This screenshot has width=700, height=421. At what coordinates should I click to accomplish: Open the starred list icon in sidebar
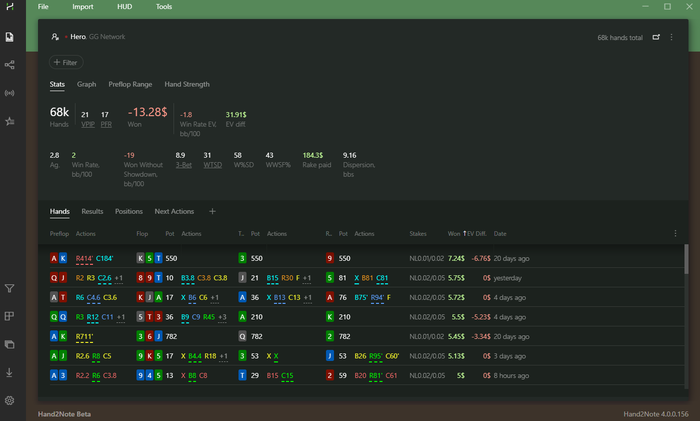point(9,121)
